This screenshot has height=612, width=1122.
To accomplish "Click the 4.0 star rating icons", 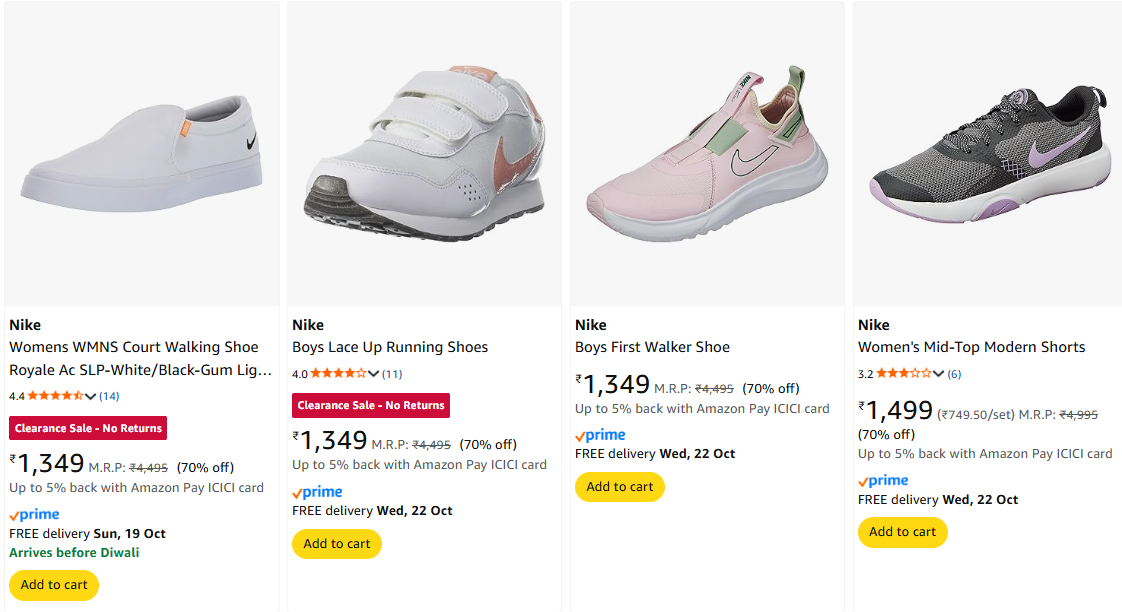I will [338, 374].
